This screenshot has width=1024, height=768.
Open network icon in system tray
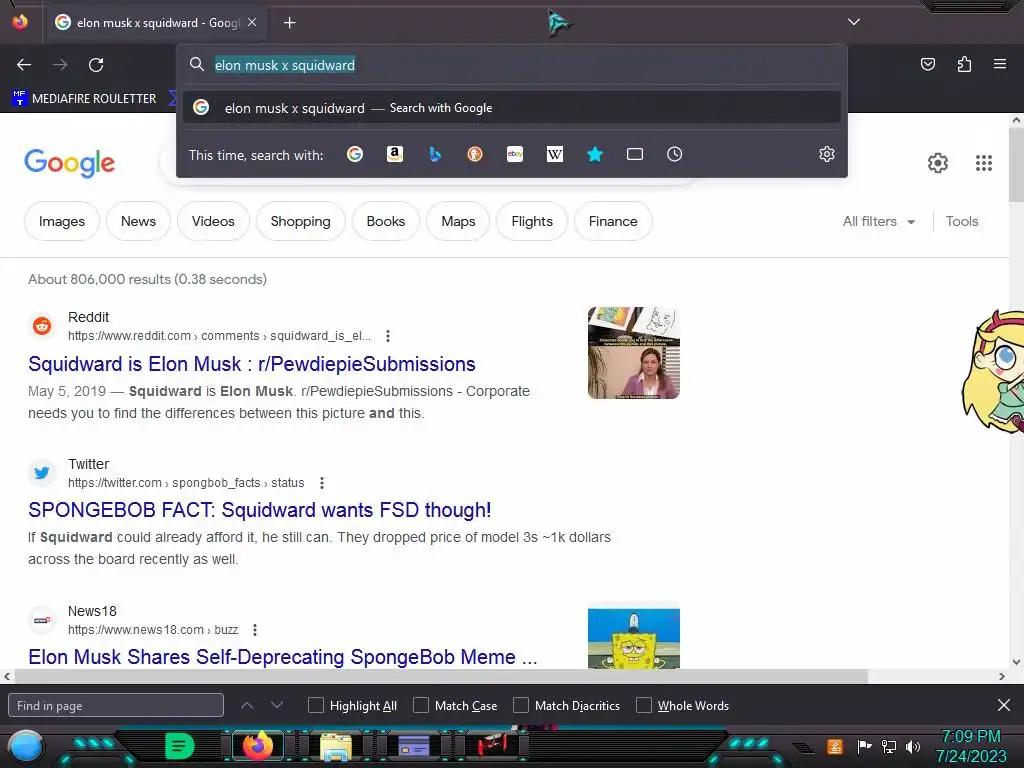click(889, 746)
